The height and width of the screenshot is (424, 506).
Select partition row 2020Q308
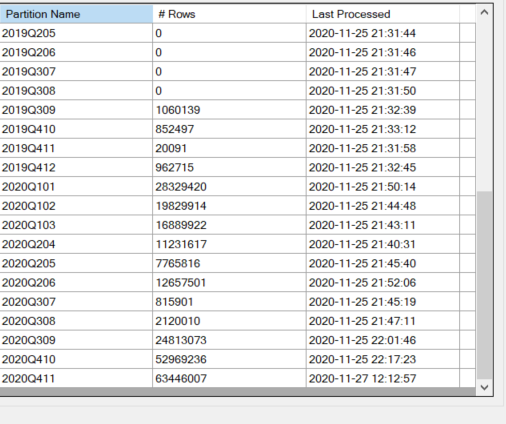pyautogui.click(x=238, y=321)
